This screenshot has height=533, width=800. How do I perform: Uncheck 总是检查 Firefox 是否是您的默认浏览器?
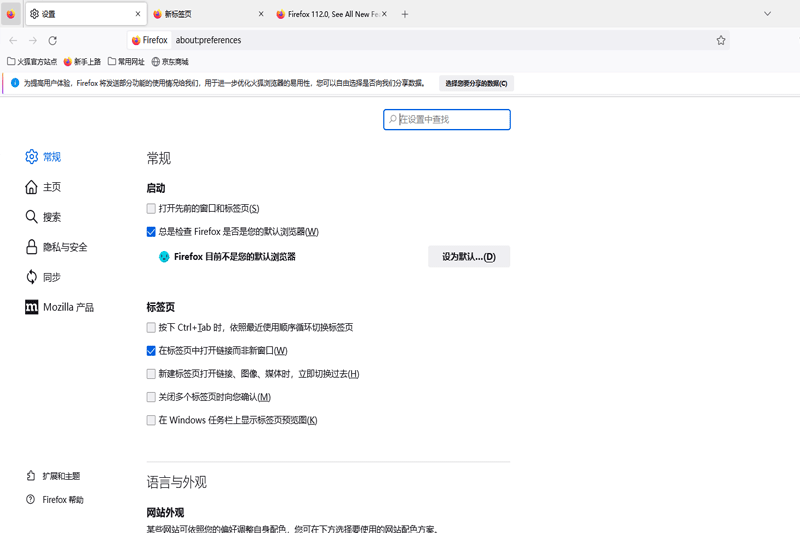[151, 232]
